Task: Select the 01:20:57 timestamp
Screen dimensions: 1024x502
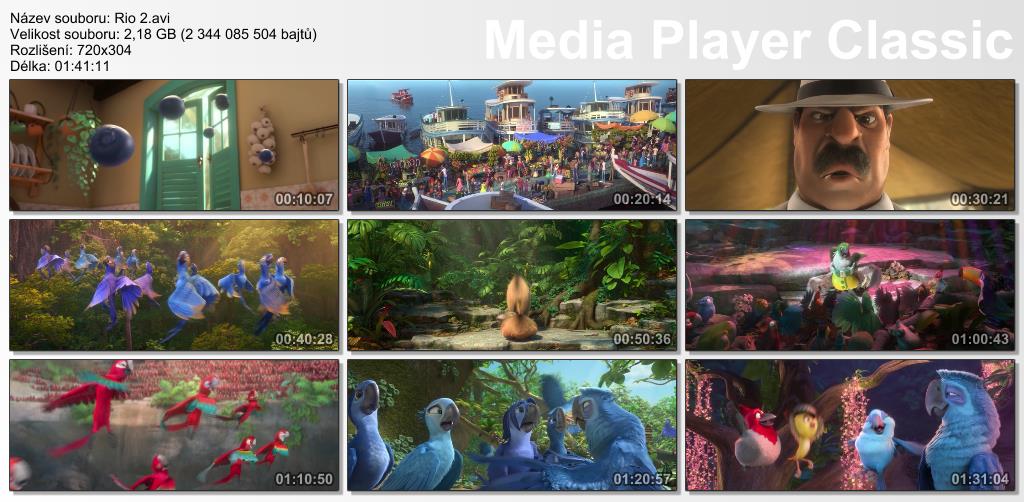Action: (643, 479)
